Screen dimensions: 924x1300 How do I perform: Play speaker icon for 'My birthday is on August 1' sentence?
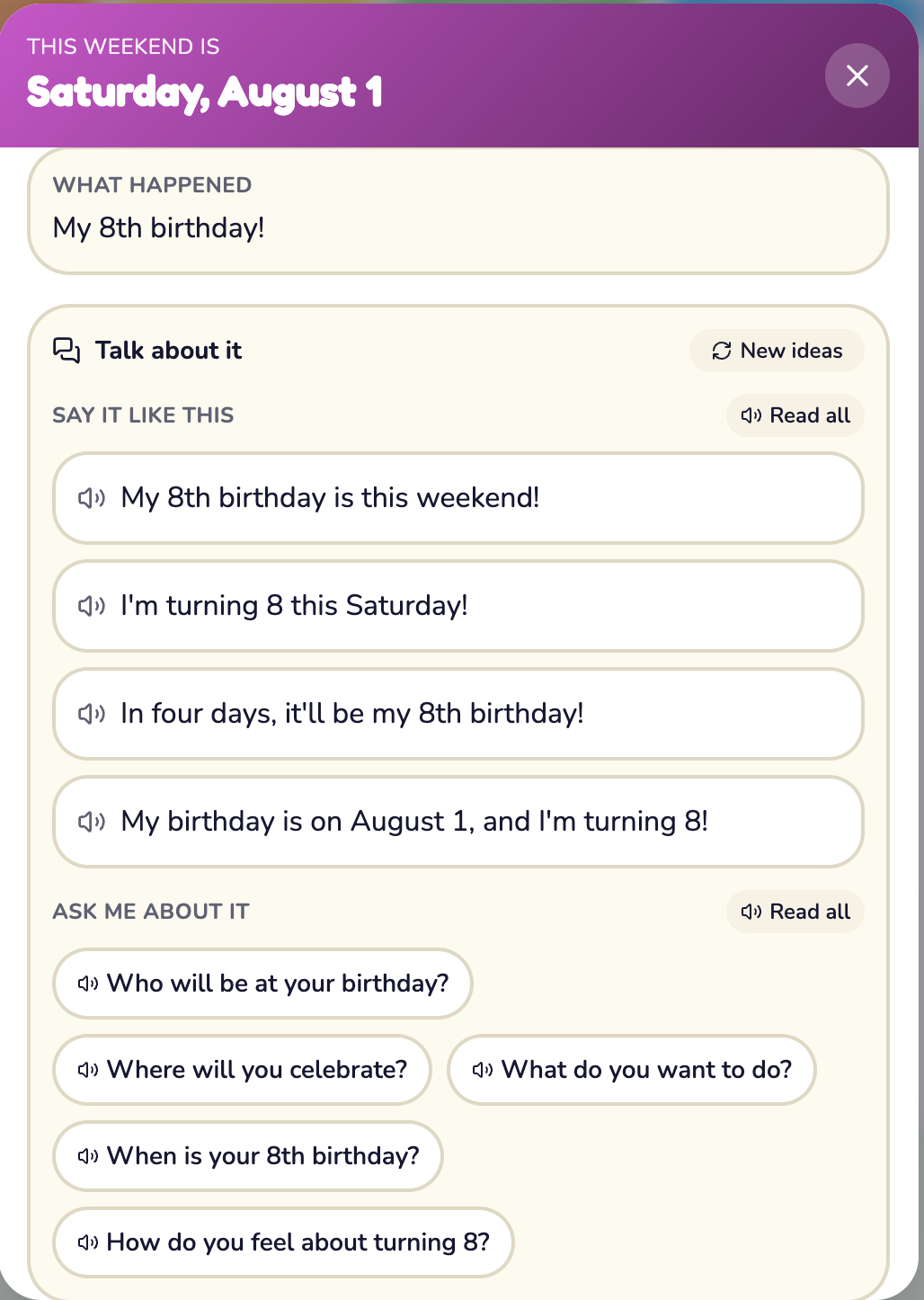pyautogui.click(x=92, y=822)
